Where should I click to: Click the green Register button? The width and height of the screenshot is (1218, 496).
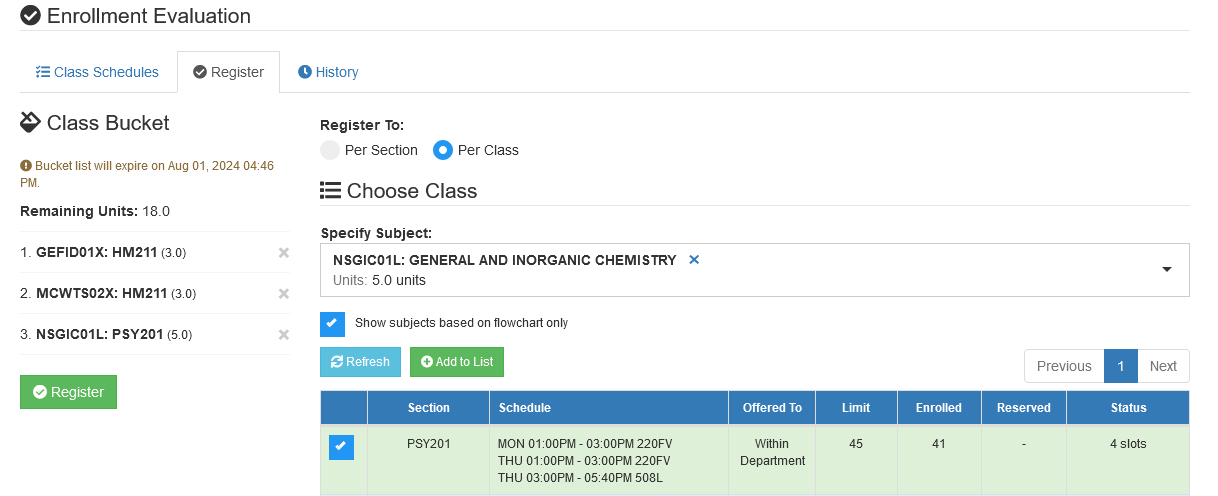(x=68, y=392)
